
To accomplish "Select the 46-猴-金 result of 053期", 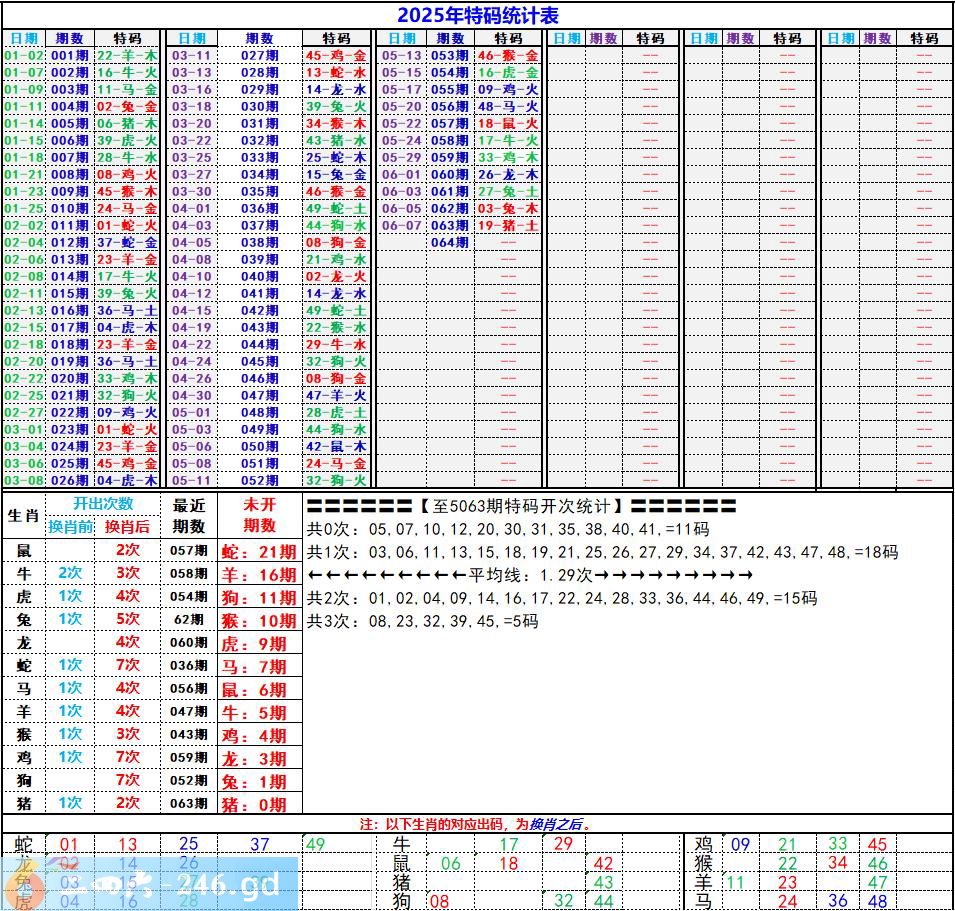I will coord(508,56).
